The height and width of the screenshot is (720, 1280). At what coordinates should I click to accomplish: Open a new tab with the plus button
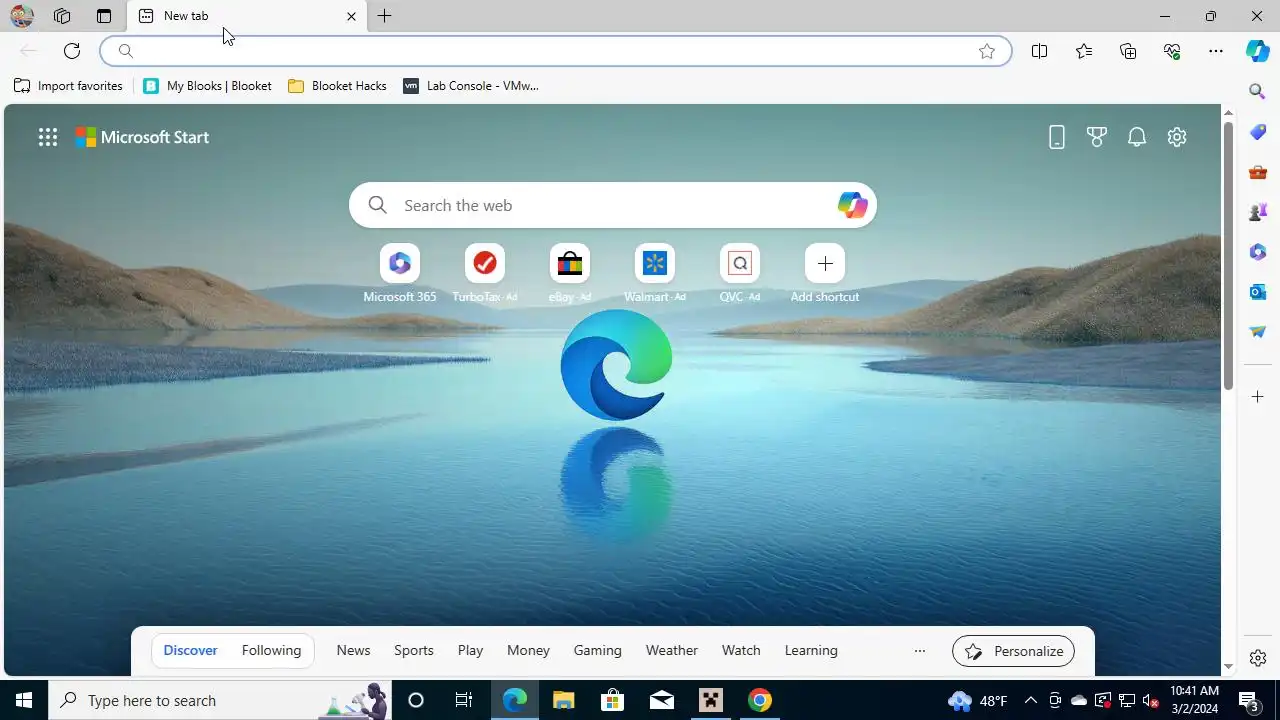pyautogui.click(x=385, y=16)
